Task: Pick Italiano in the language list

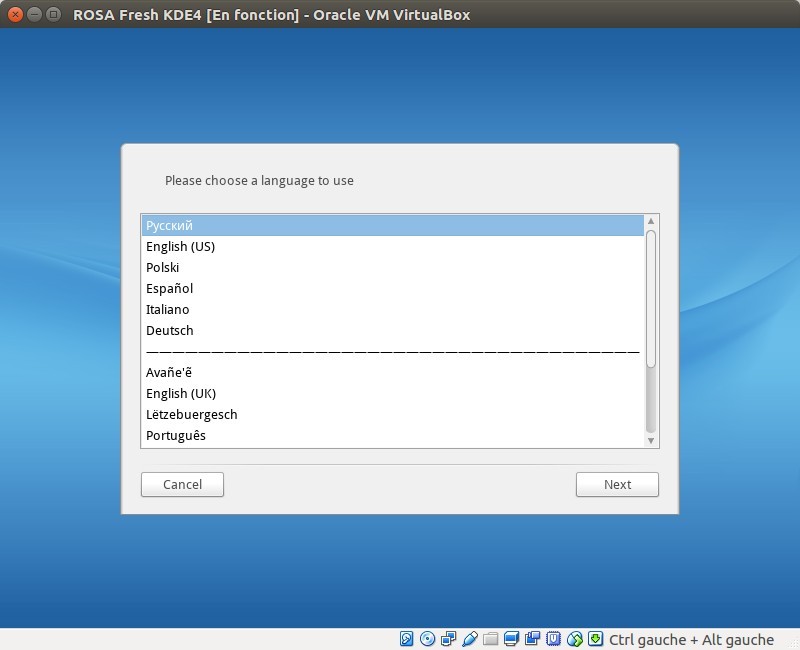Action: pyautogui.click(x=392, y=309)
